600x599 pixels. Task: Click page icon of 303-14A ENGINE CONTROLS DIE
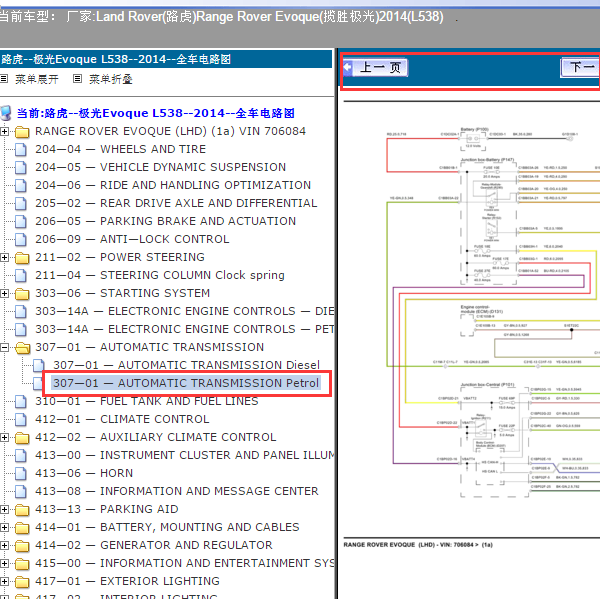[21, 311]
